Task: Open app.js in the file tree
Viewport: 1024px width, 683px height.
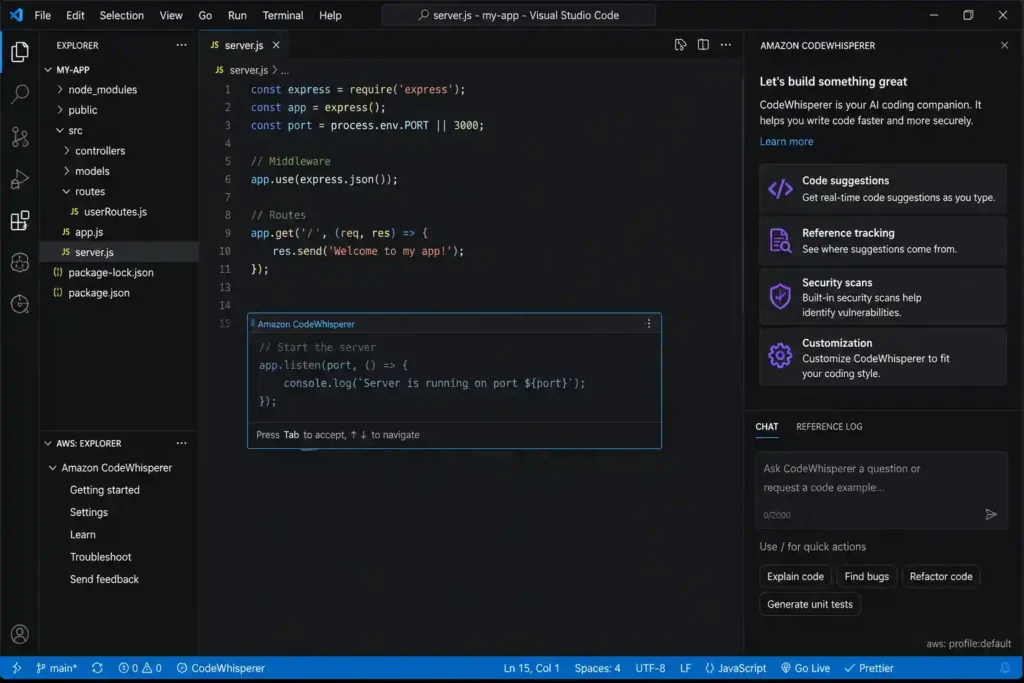Action: pos(89,232)
